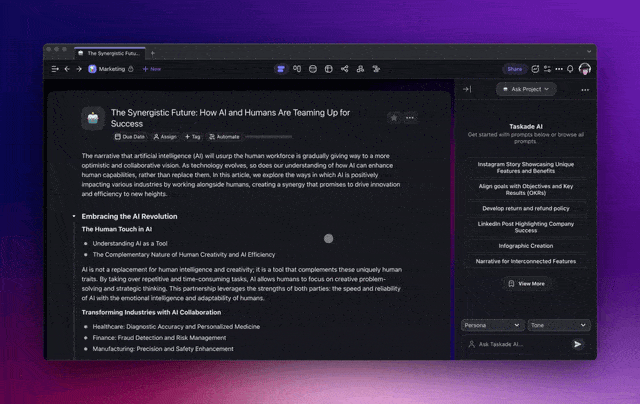
Task: Send the AI message arrow
Action: point(578,344)
